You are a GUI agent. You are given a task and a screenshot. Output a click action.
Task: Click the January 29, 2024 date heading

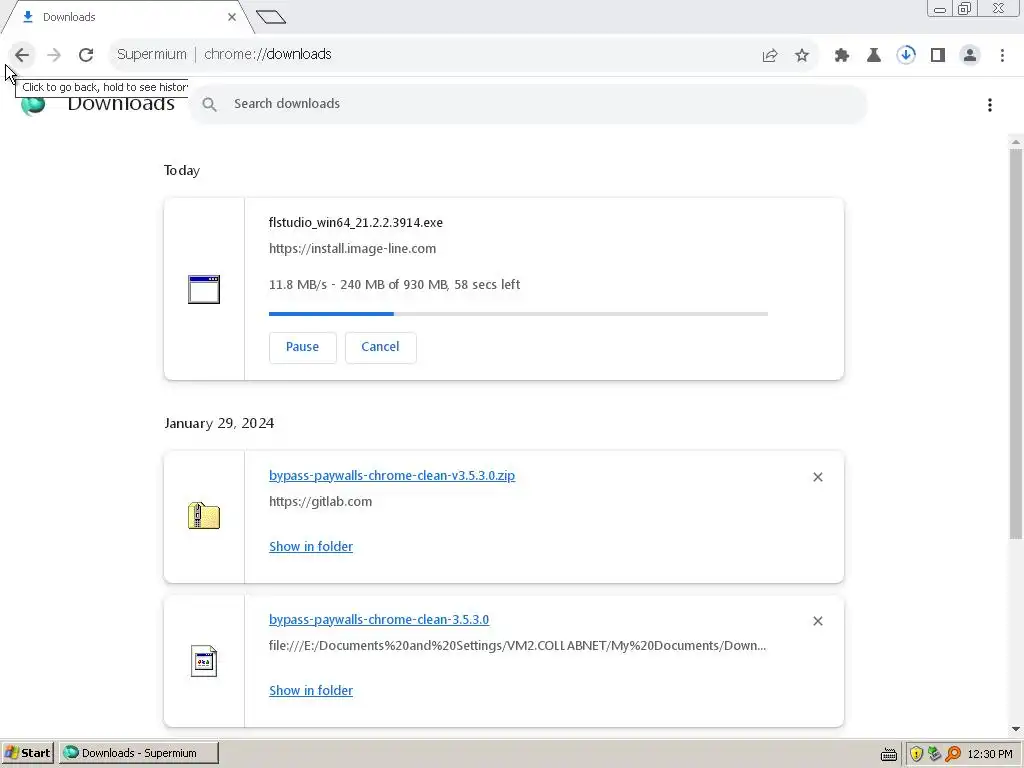tap(219, 423)
